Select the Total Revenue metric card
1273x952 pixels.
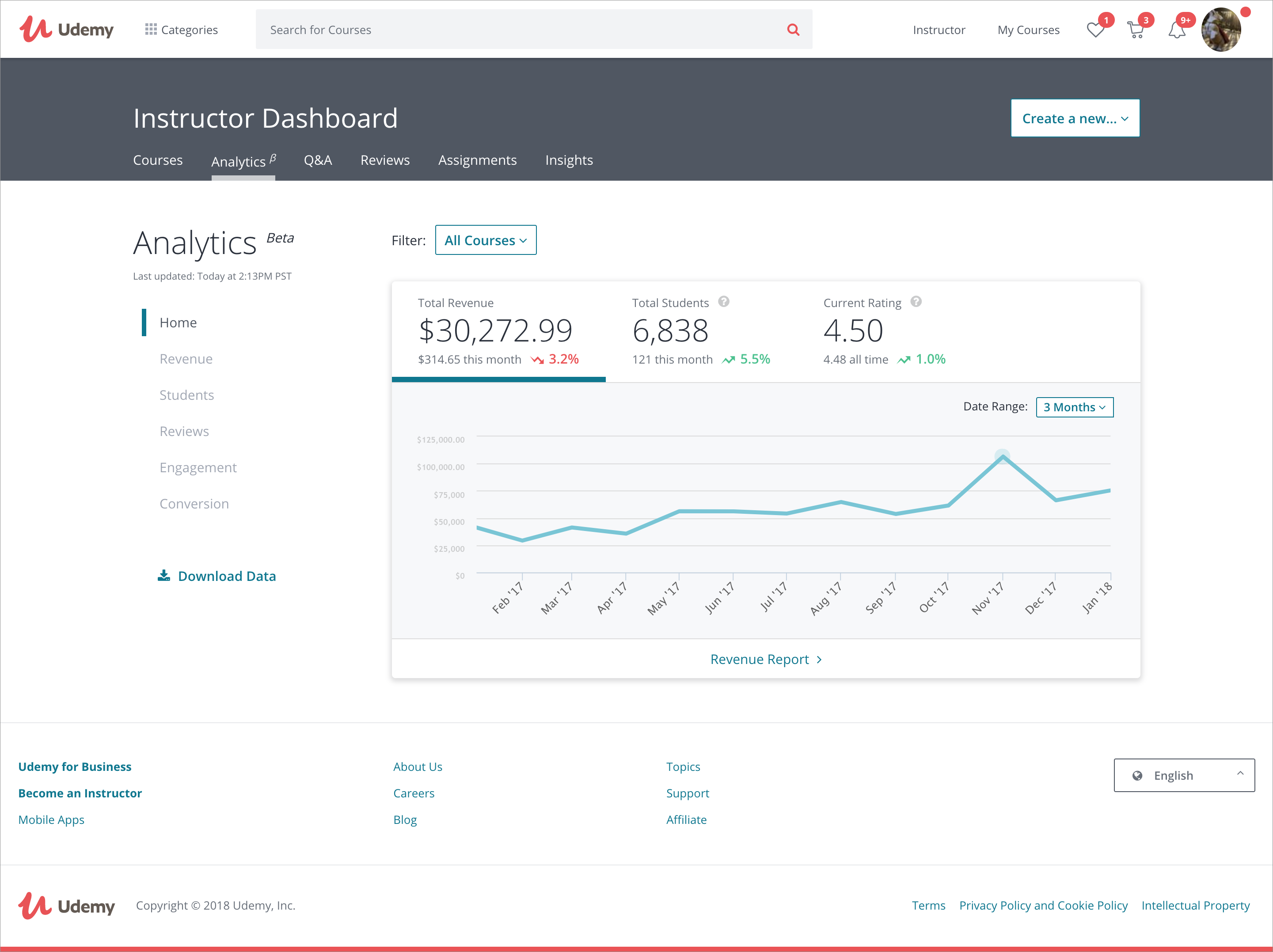click(x=498, y=332)
